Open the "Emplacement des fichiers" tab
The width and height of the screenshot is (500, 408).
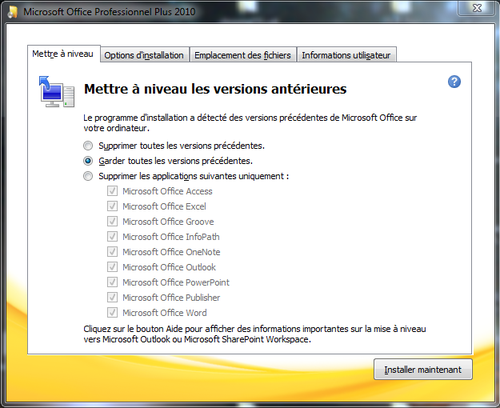[x=243, y=55]
